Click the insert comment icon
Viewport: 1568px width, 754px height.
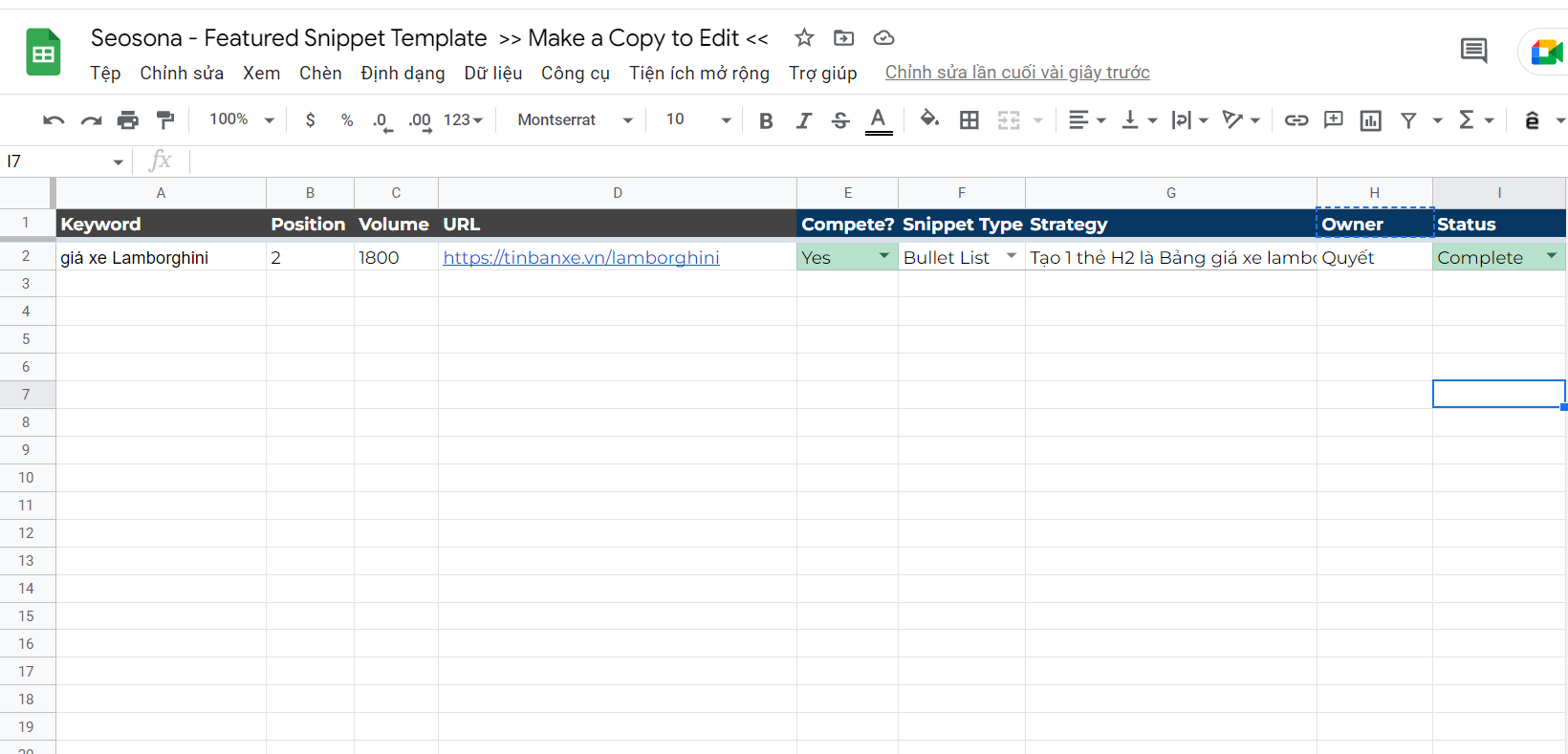click(x=1334, y=120)
